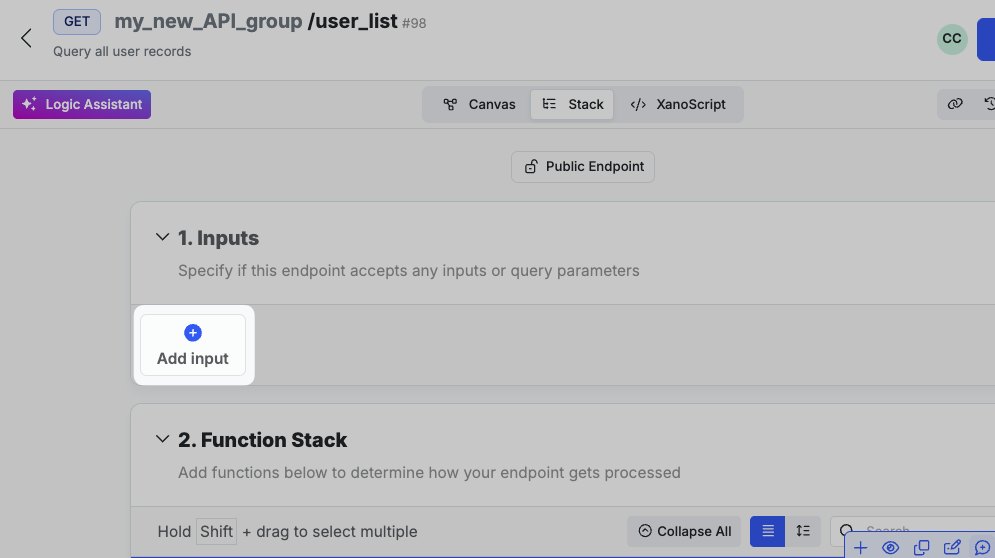
Task: Open the CC user avatar
Action: tap(951, 39)
